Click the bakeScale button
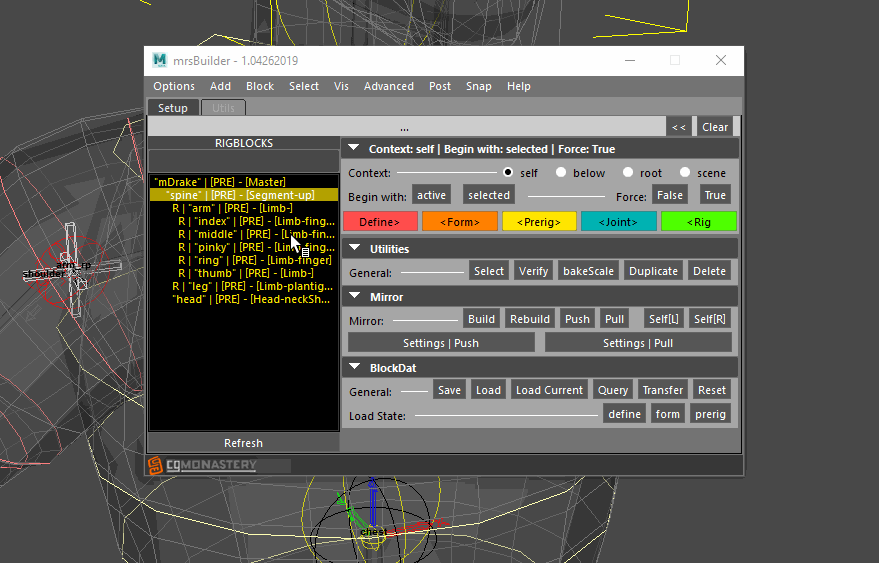The image size is (879, 563). (588, 271)
